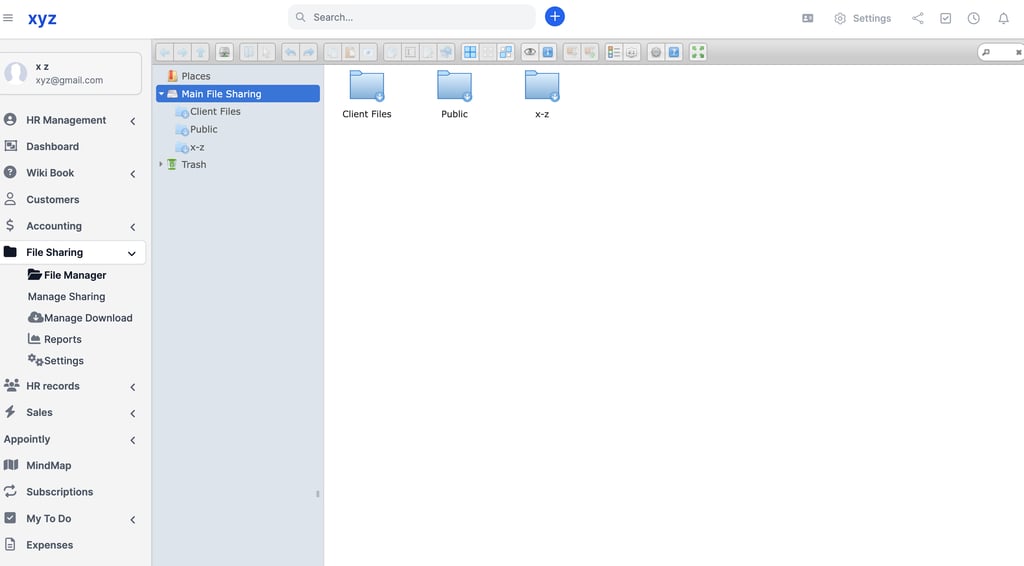Open Customers in the sidebar
The width and height of the screenshot is (1024, 566).
click(x=52, y=199)
